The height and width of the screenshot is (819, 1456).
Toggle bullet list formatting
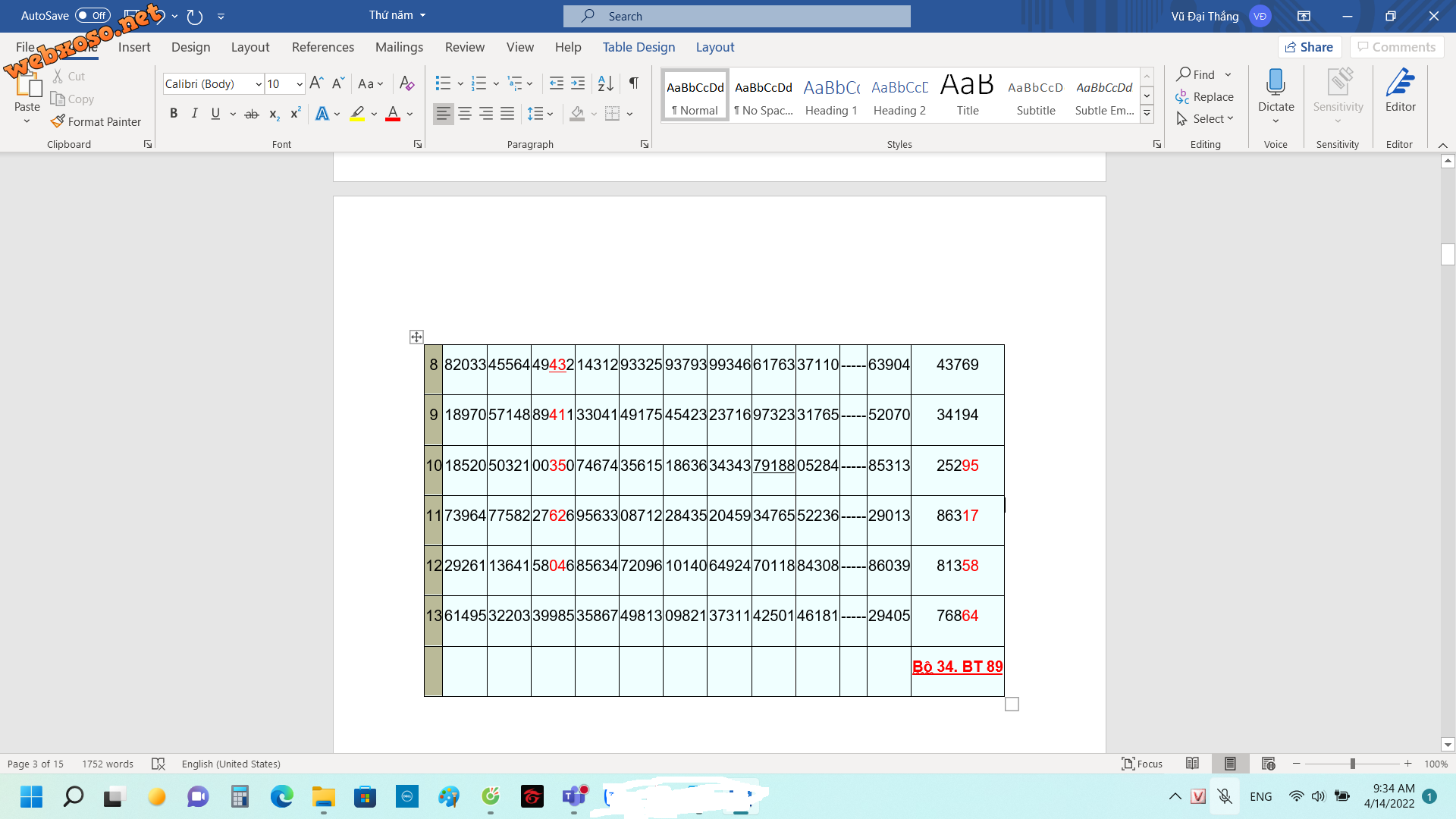tap(443, 83)
